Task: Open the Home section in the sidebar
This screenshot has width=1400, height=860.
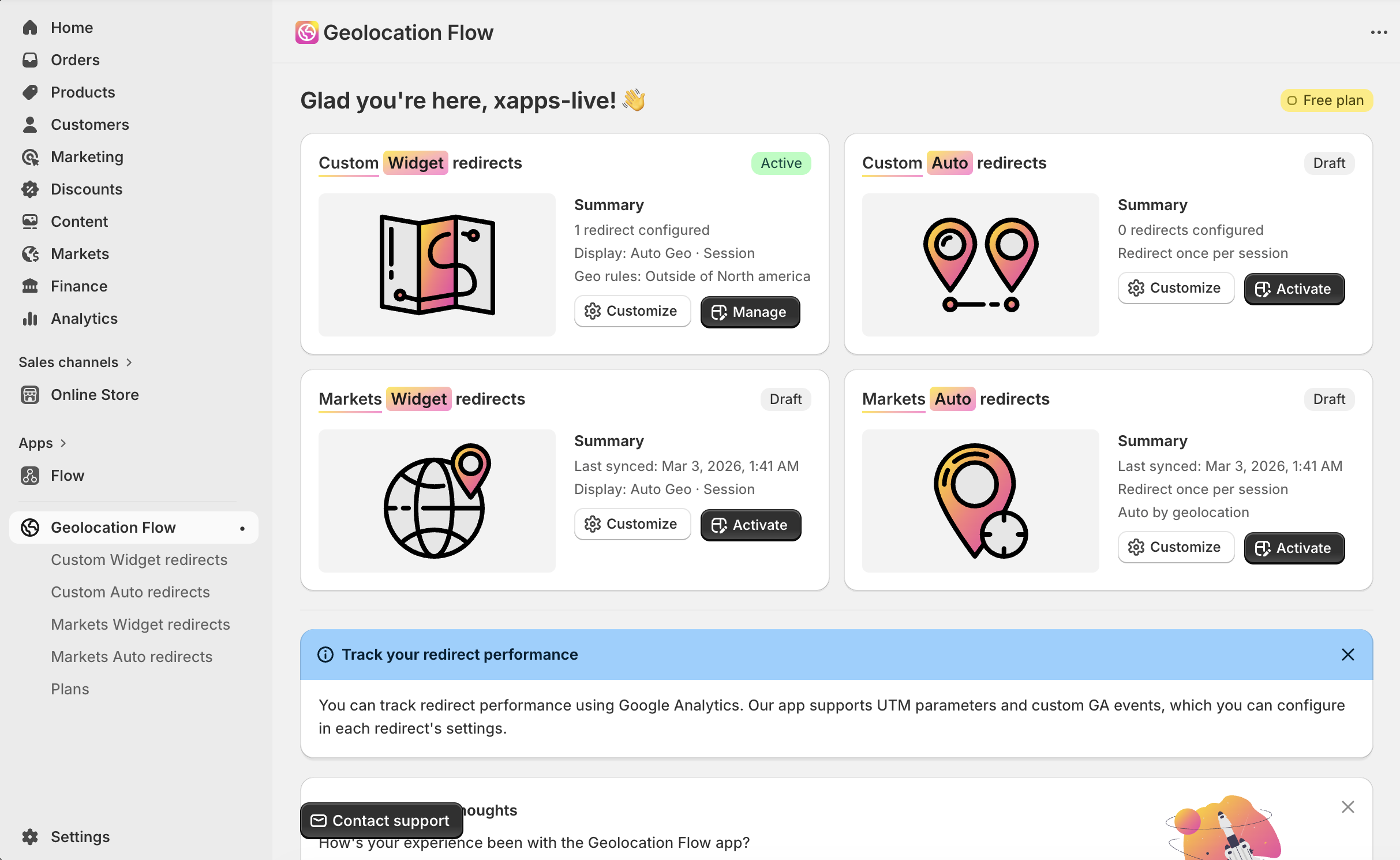Action: (72, 27)
